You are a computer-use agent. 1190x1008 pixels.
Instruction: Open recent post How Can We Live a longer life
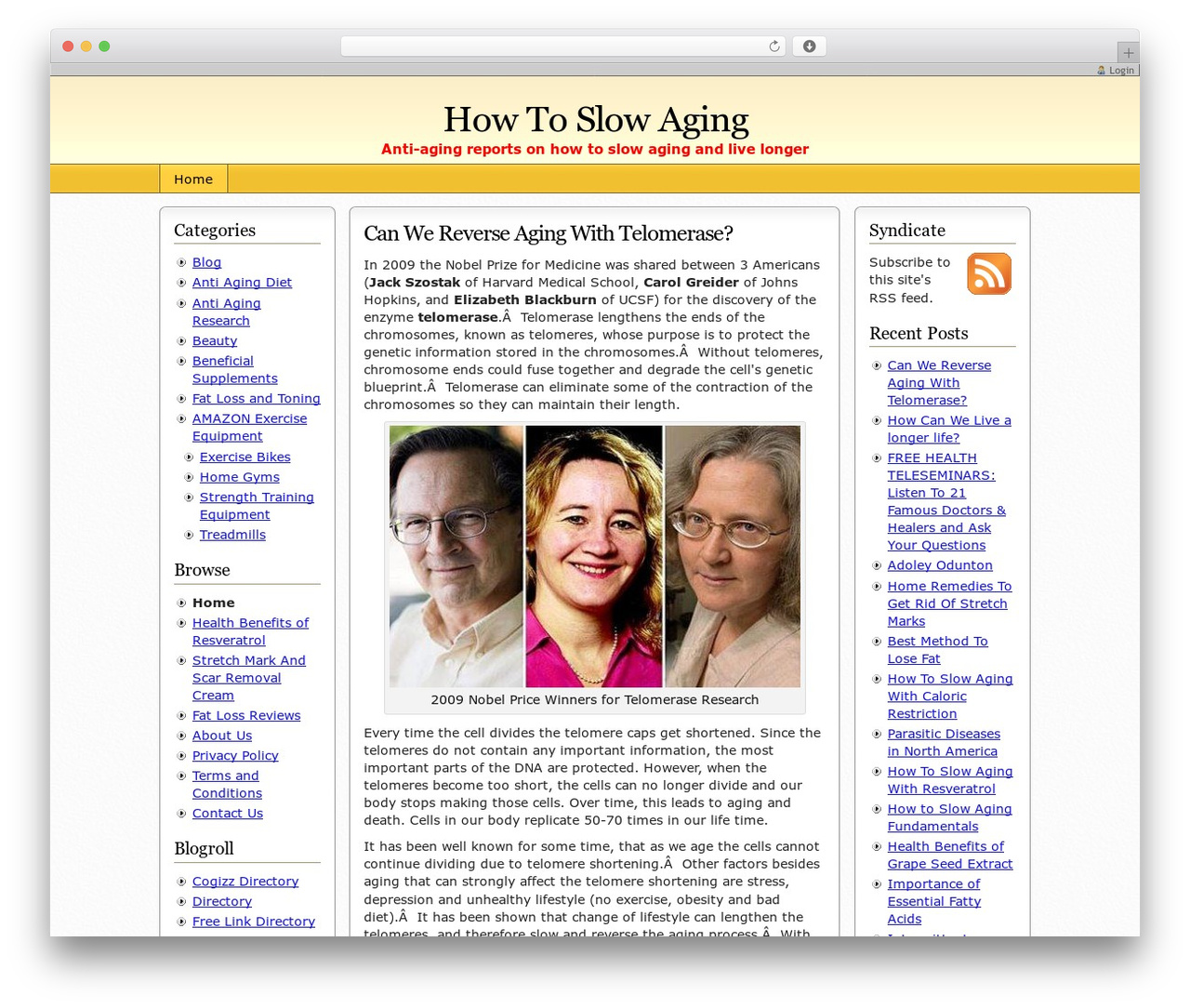pyautogui.click(x=949, y=429)
